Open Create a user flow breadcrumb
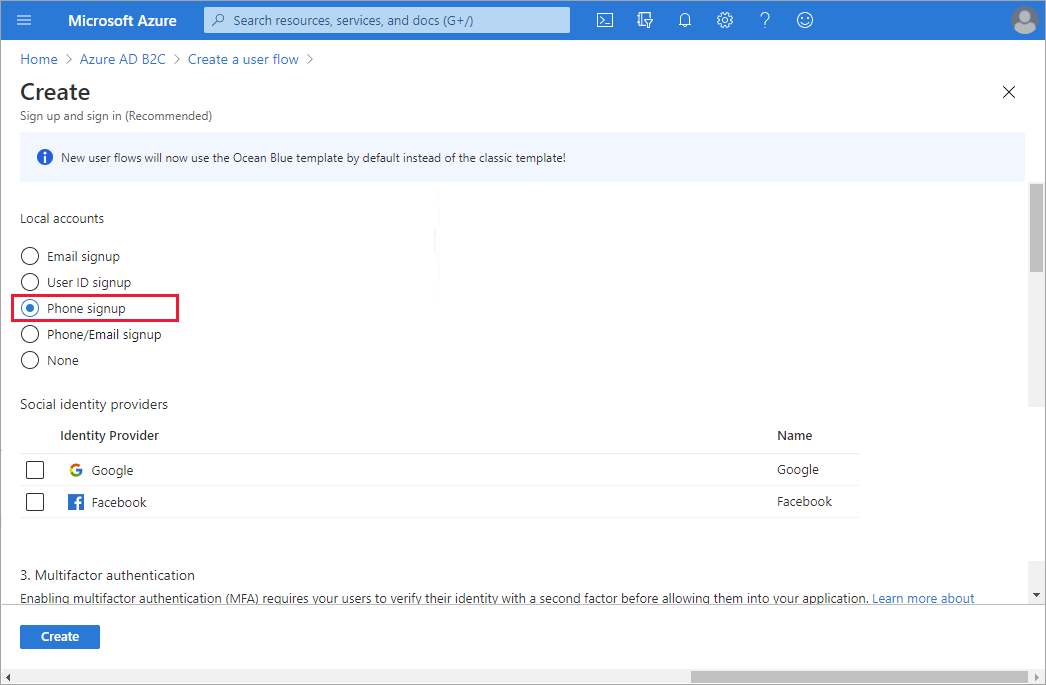This screenshot has height=685, width=1046. click(243, 59)
